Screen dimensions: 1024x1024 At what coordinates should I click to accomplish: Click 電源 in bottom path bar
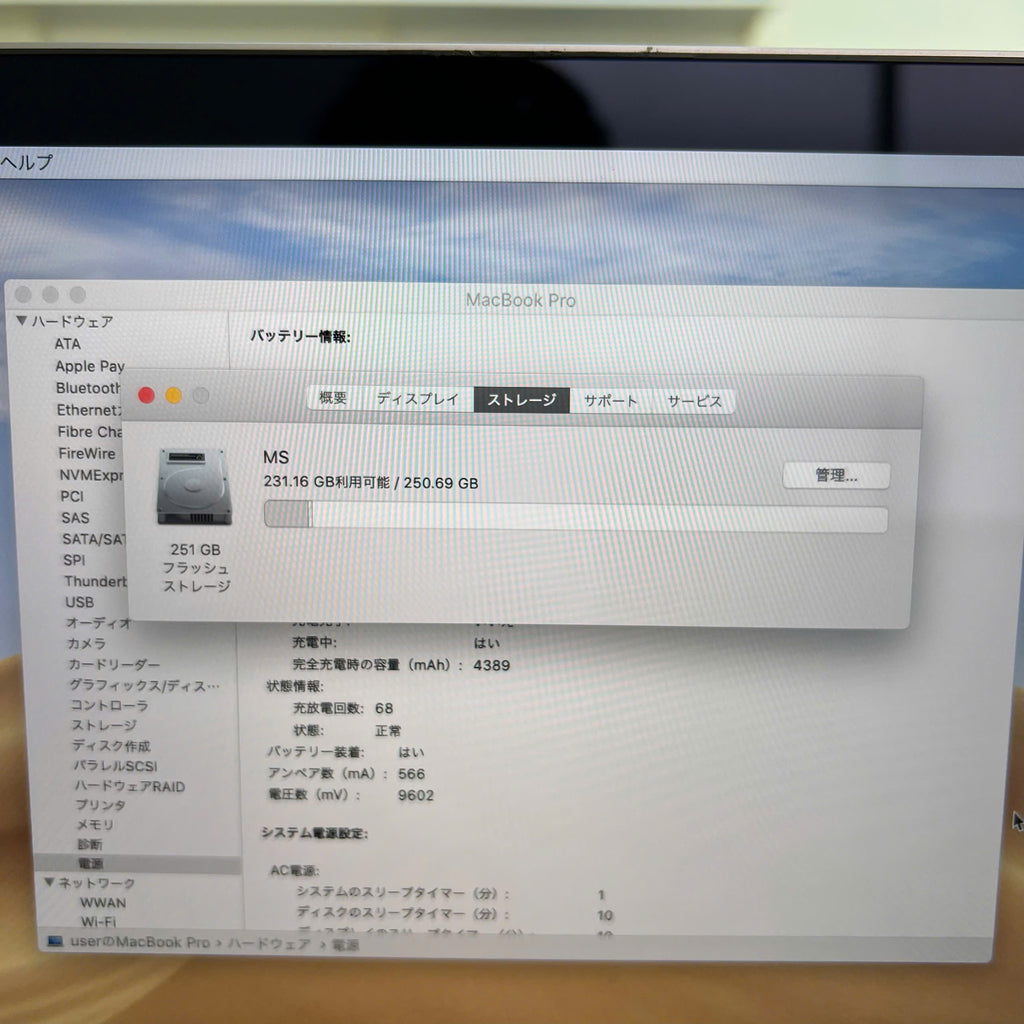point(345,944)
